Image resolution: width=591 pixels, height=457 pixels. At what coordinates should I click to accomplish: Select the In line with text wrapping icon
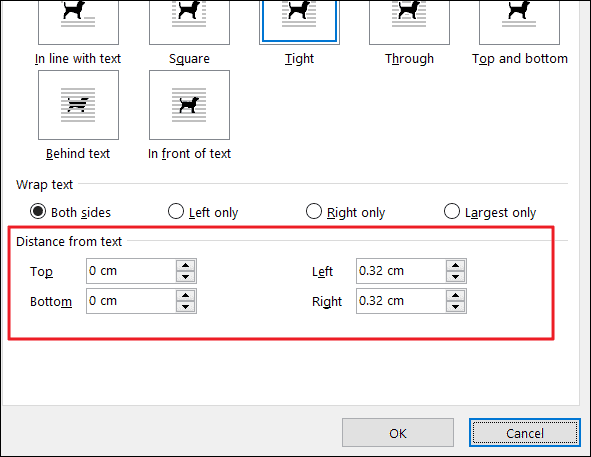point(78,22)
